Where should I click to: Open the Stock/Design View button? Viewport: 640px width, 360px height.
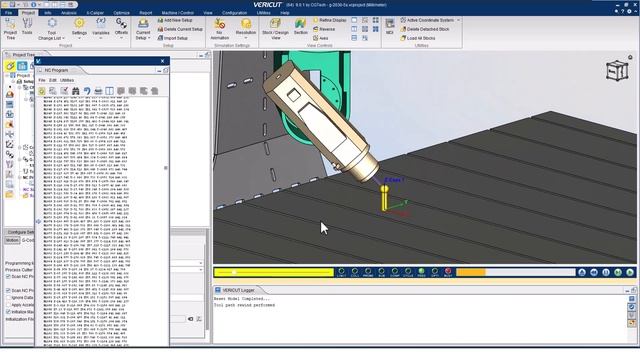pos(276,29)
